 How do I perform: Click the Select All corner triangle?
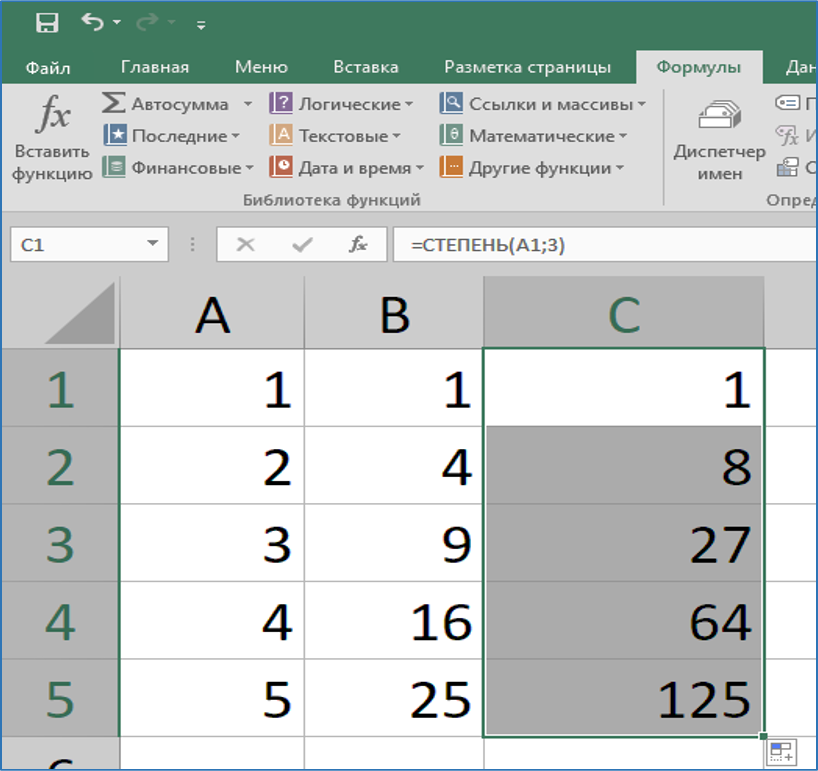(80, 313)
